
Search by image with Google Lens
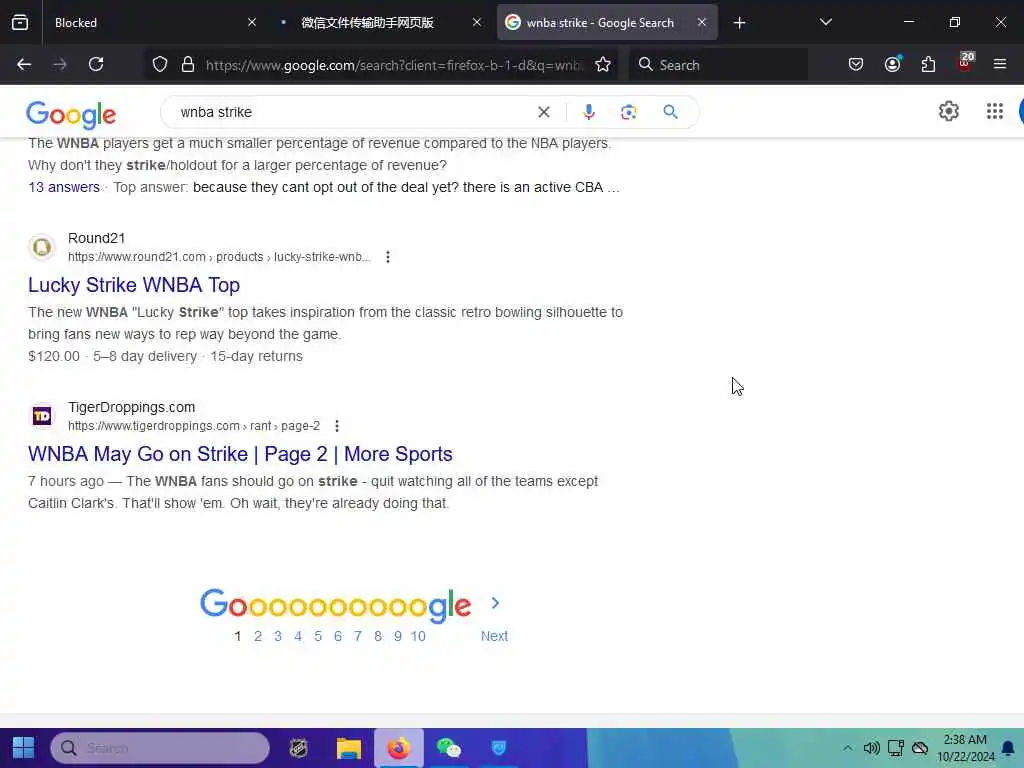[x=628, y=112]
